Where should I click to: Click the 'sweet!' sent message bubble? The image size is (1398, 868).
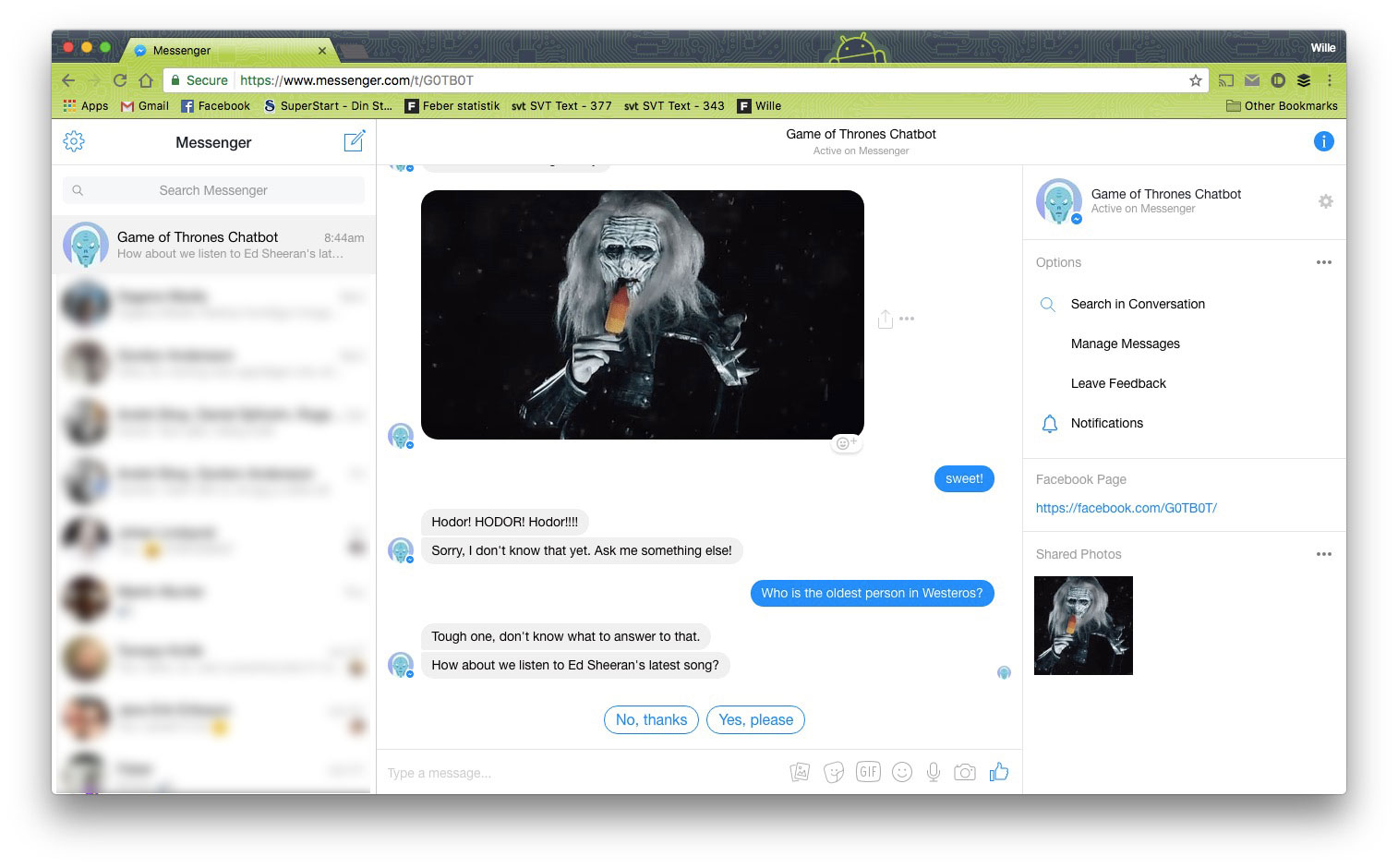[964, 478]
